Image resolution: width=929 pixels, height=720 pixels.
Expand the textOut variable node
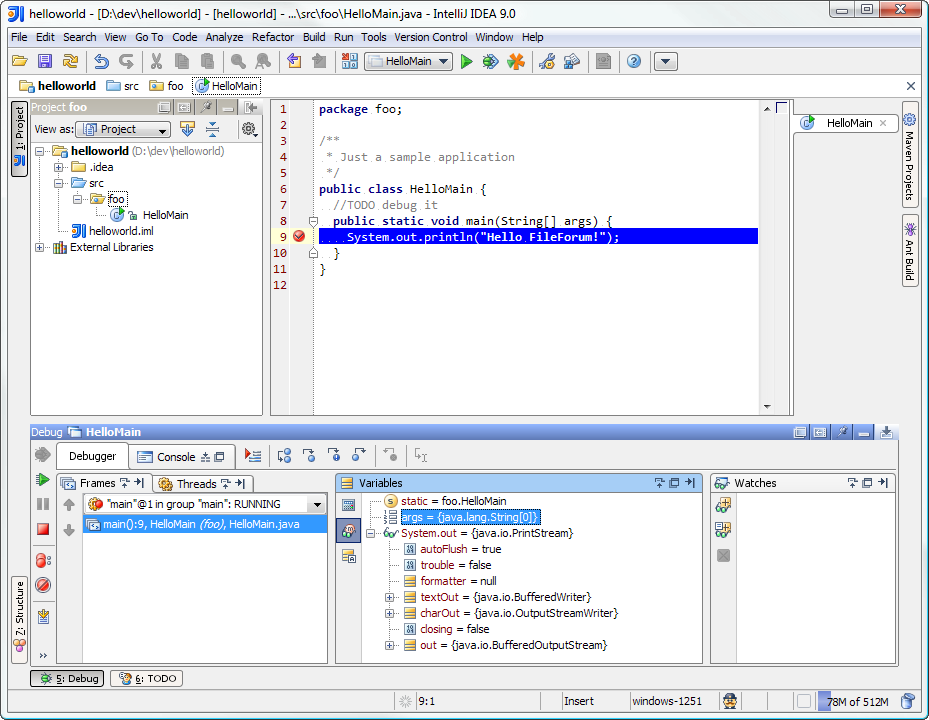pyautogui.click(x=390, y=597)
